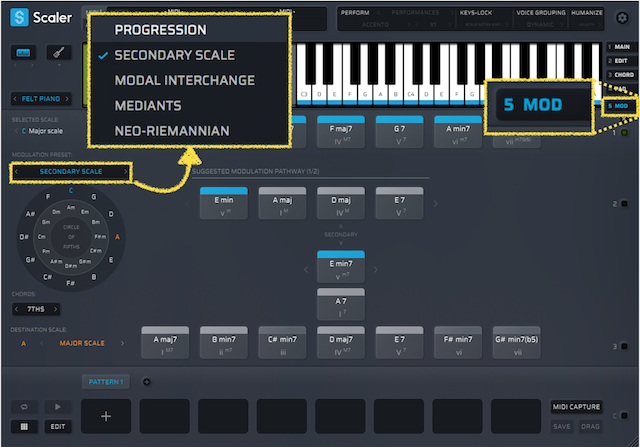Next destination scale arrow
The height and width of the screenshot is (447, 640).
(122, 343)
